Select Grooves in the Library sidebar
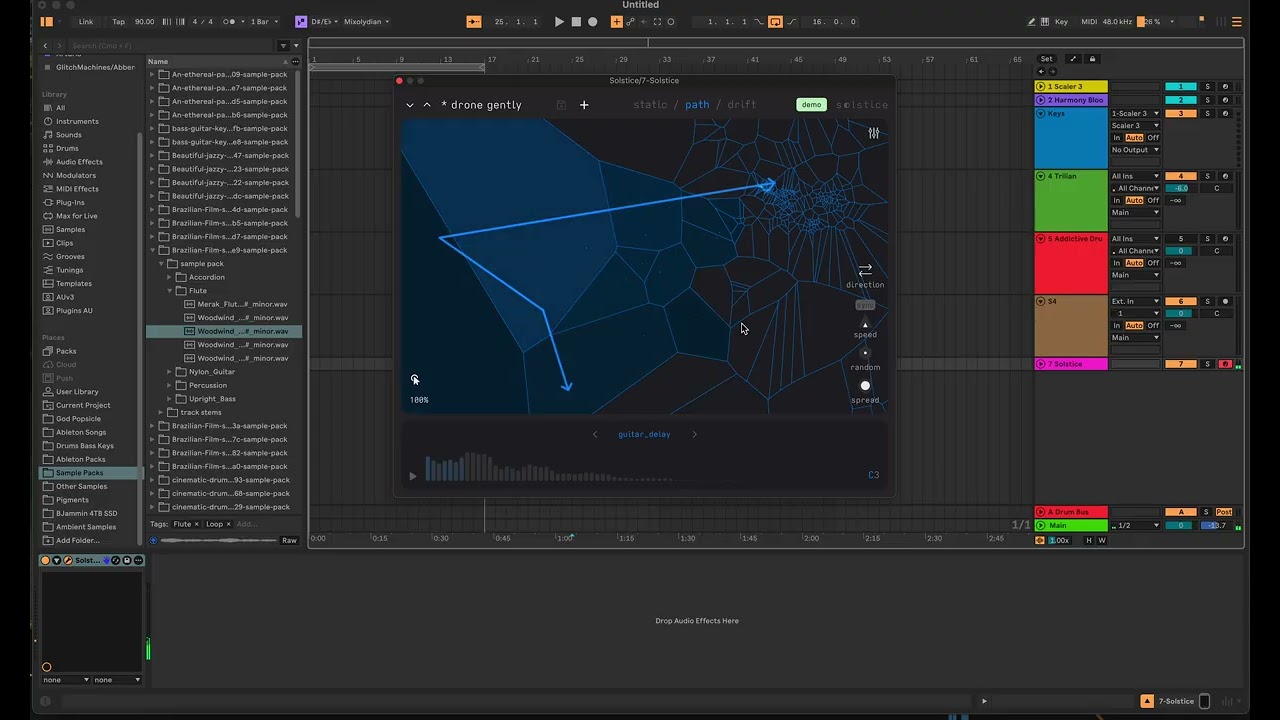The height and width of the screenshot is (720, 1280). point(70,256)
